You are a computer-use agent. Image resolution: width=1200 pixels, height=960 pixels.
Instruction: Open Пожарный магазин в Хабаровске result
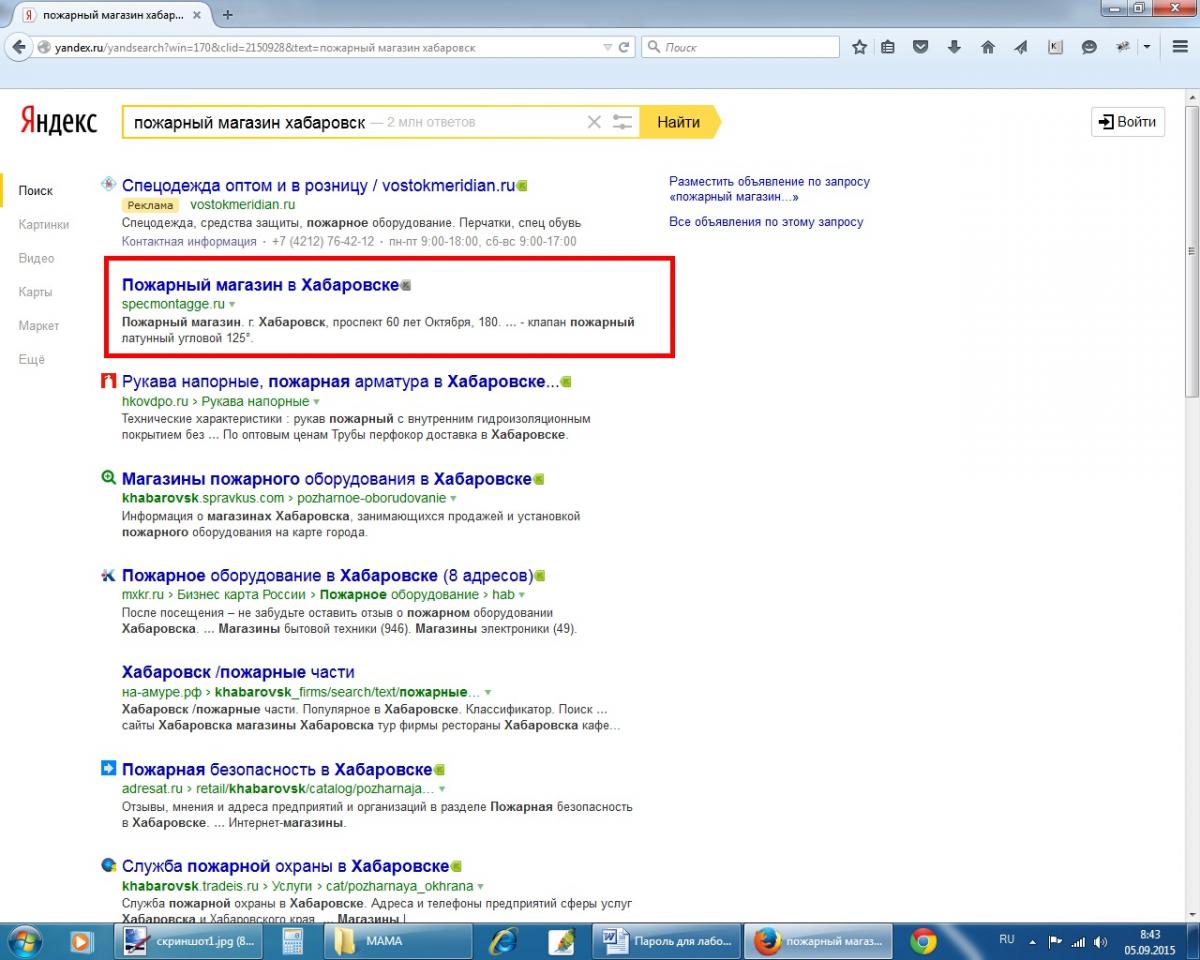(260, 285)
